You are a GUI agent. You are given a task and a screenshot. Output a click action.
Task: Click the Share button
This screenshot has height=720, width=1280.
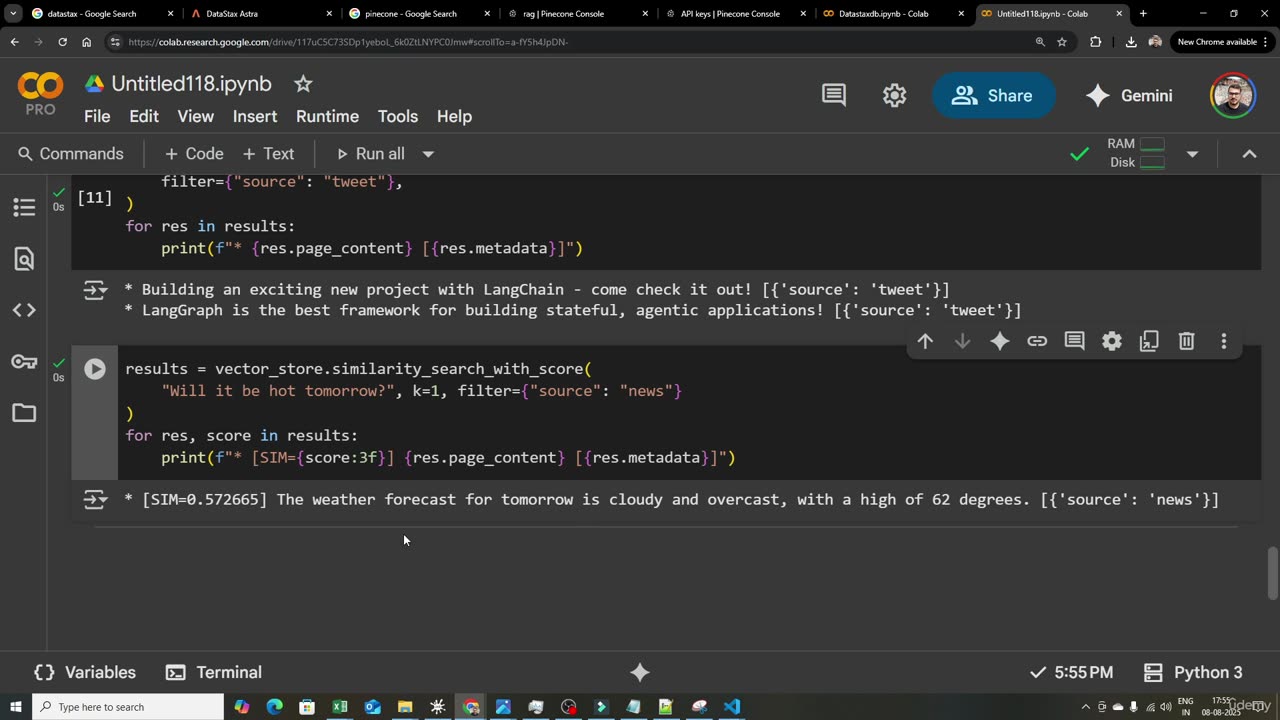pyautogui.click(x=992, y=96)
